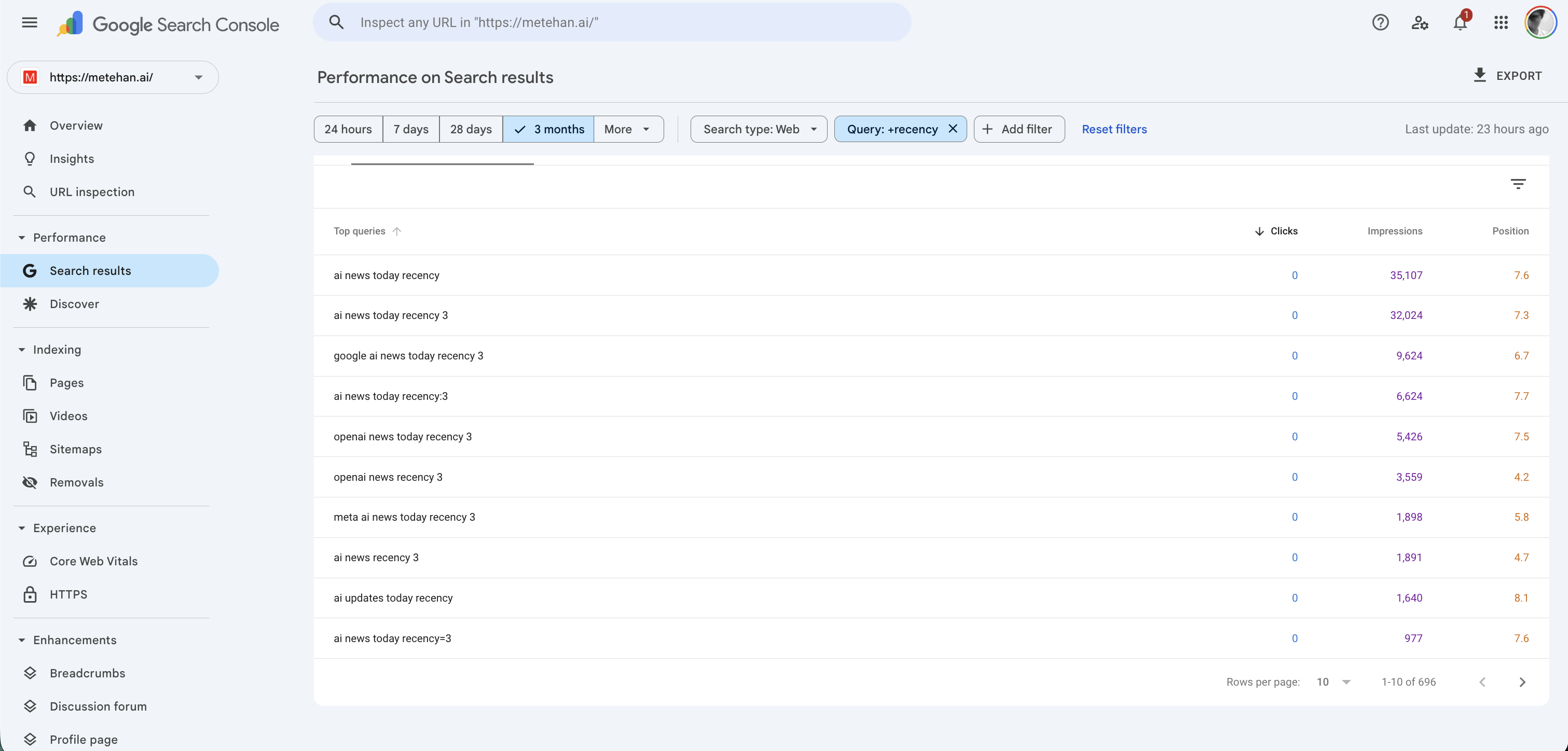This screenshot has width=1568, height=751.
Task: Open the More date range dropdown
Action: point(628,129)
